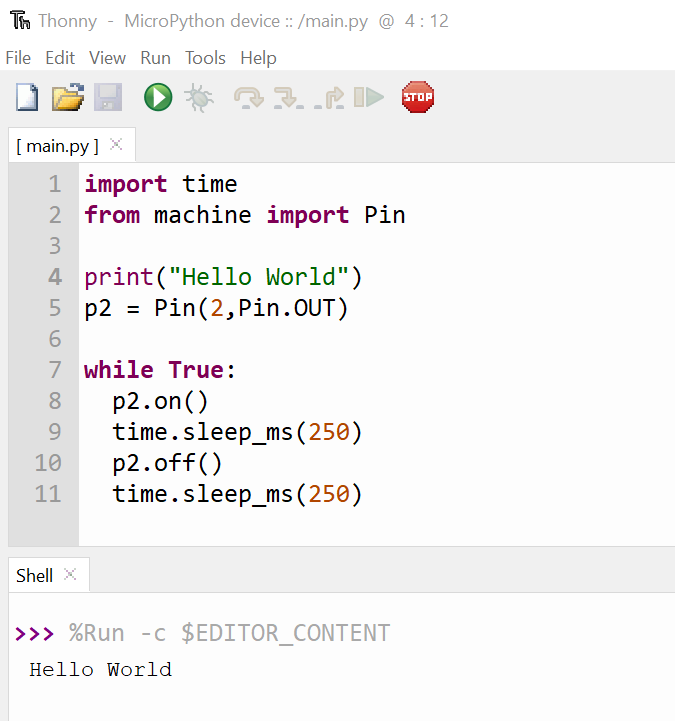Viewport: 675px width, 721px height.
Task: Click the Step out icon
Action: pyautogui.click(x=329, y=97)
